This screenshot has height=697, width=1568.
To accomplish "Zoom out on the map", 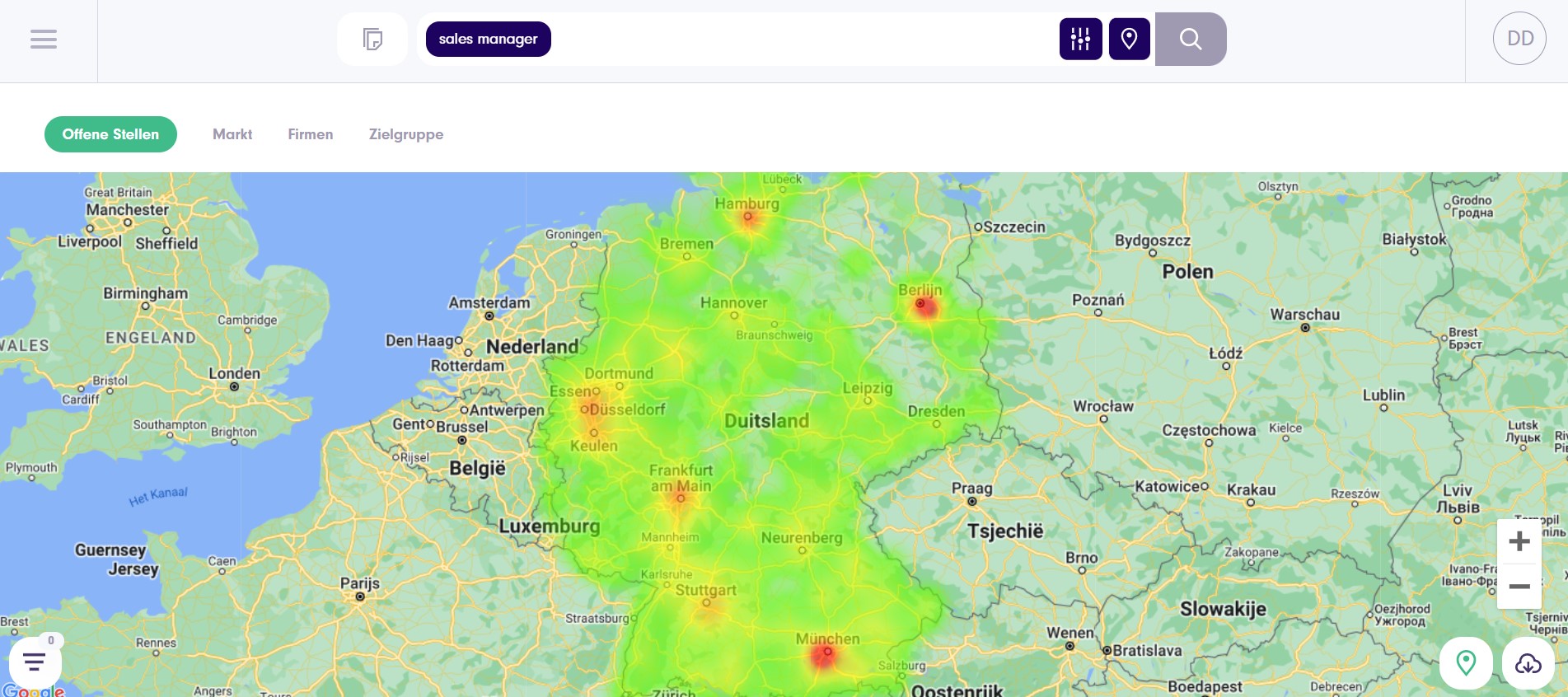I will point(1519,587).
